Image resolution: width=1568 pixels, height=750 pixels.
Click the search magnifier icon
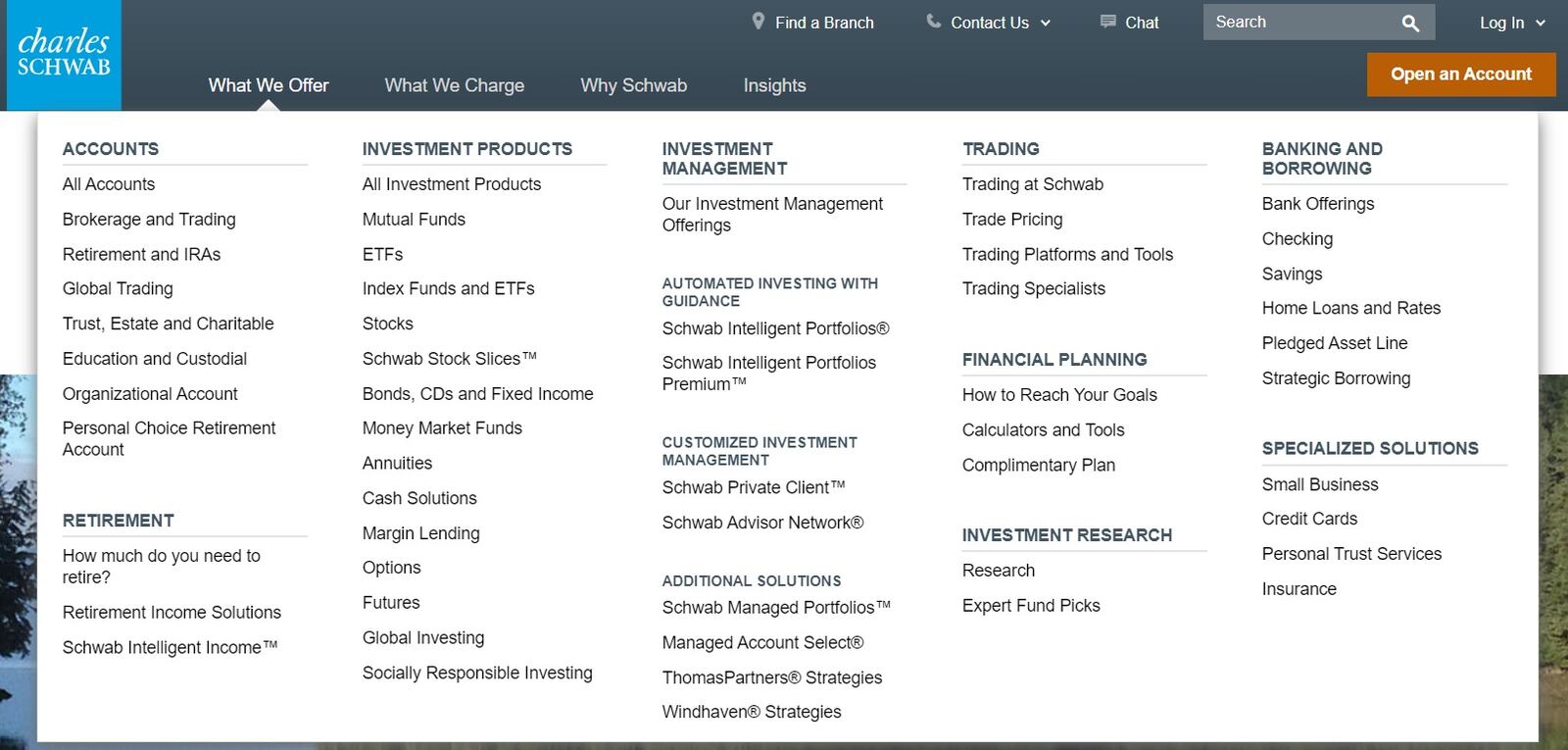pos(1410,23)
